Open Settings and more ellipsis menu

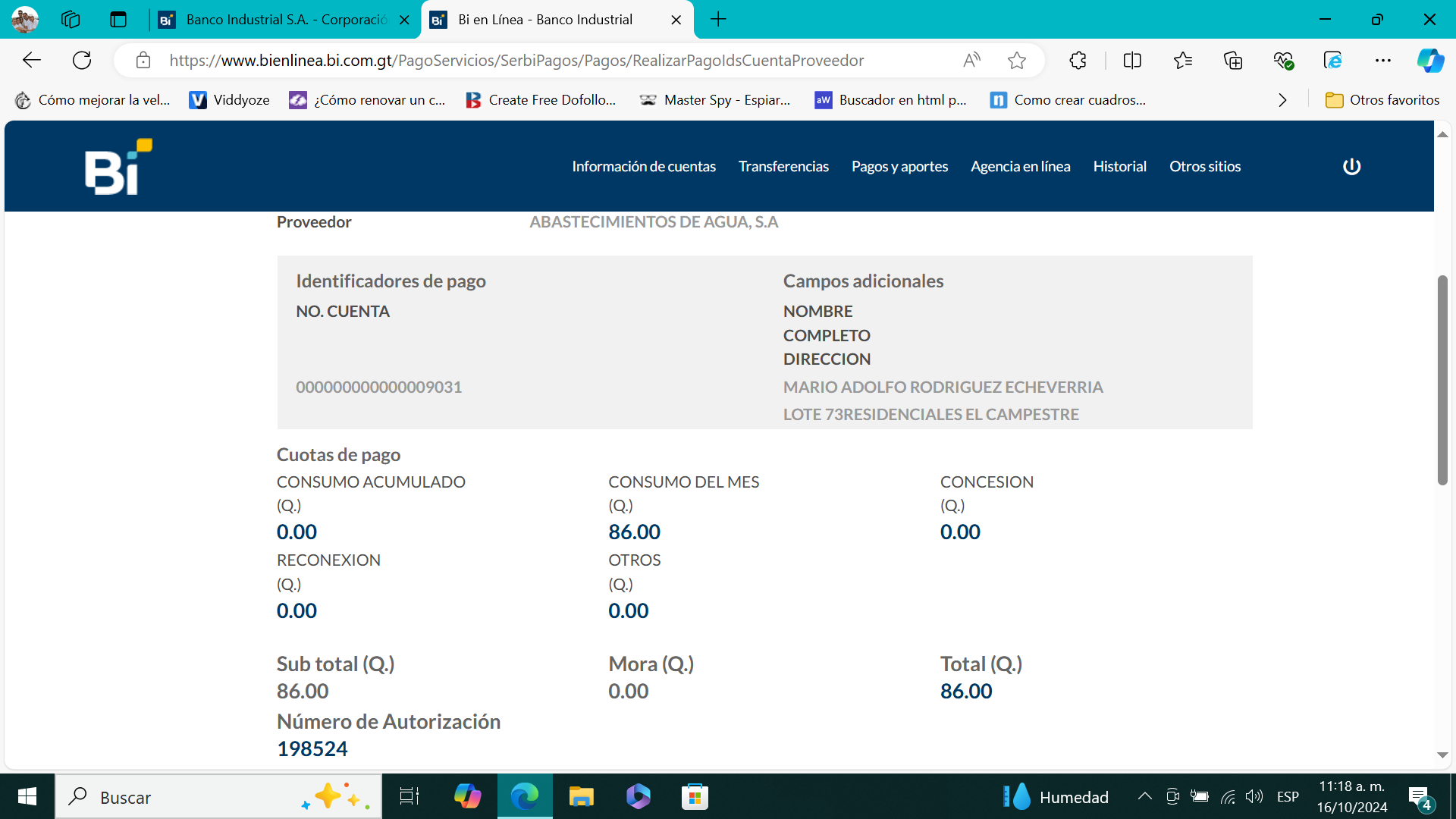[1382, 61]
